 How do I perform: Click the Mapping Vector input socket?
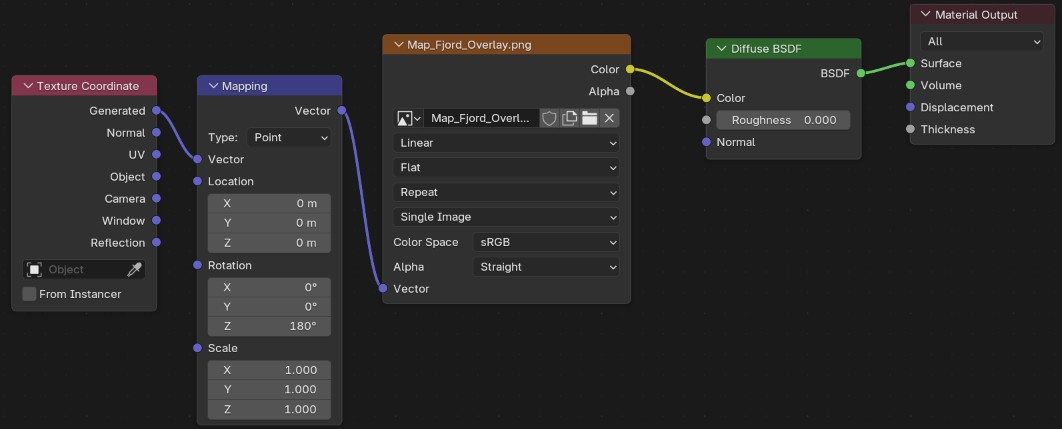[197, 159]
